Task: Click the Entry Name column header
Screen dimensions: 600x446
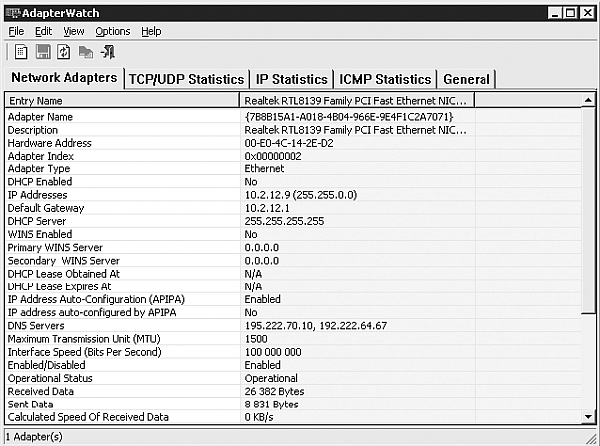Action: 121,101
